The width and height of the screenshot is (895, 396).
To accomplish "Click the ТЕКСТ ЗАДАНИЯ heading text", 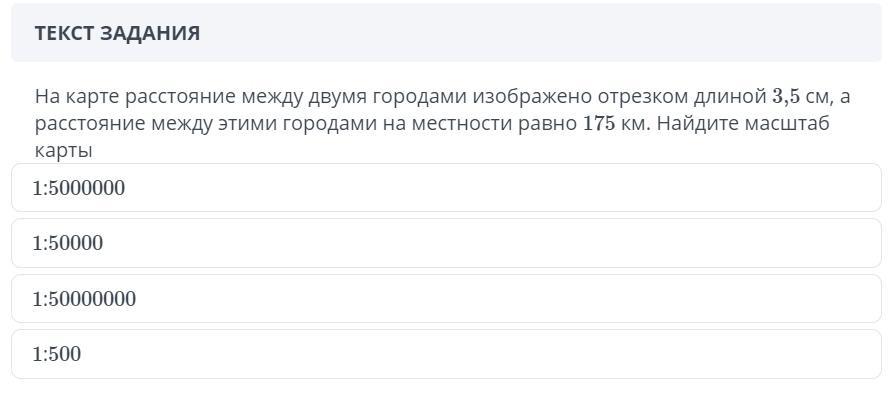I will coord(117,33).
